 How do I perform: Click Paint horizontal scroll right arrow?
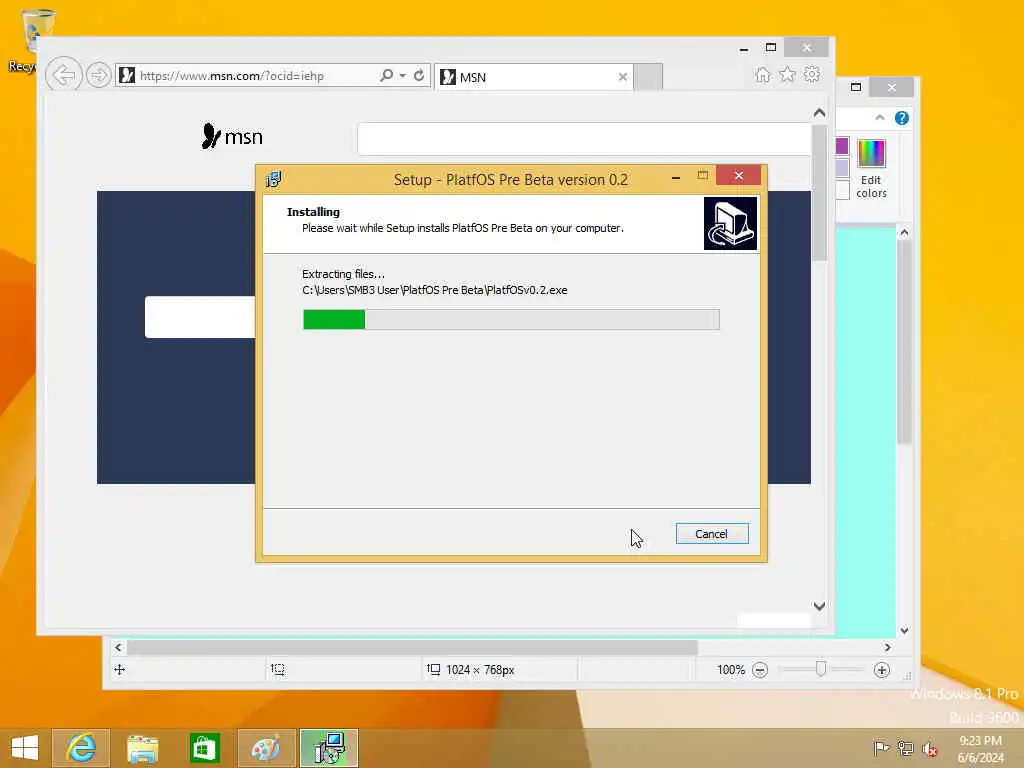[888, 647]
